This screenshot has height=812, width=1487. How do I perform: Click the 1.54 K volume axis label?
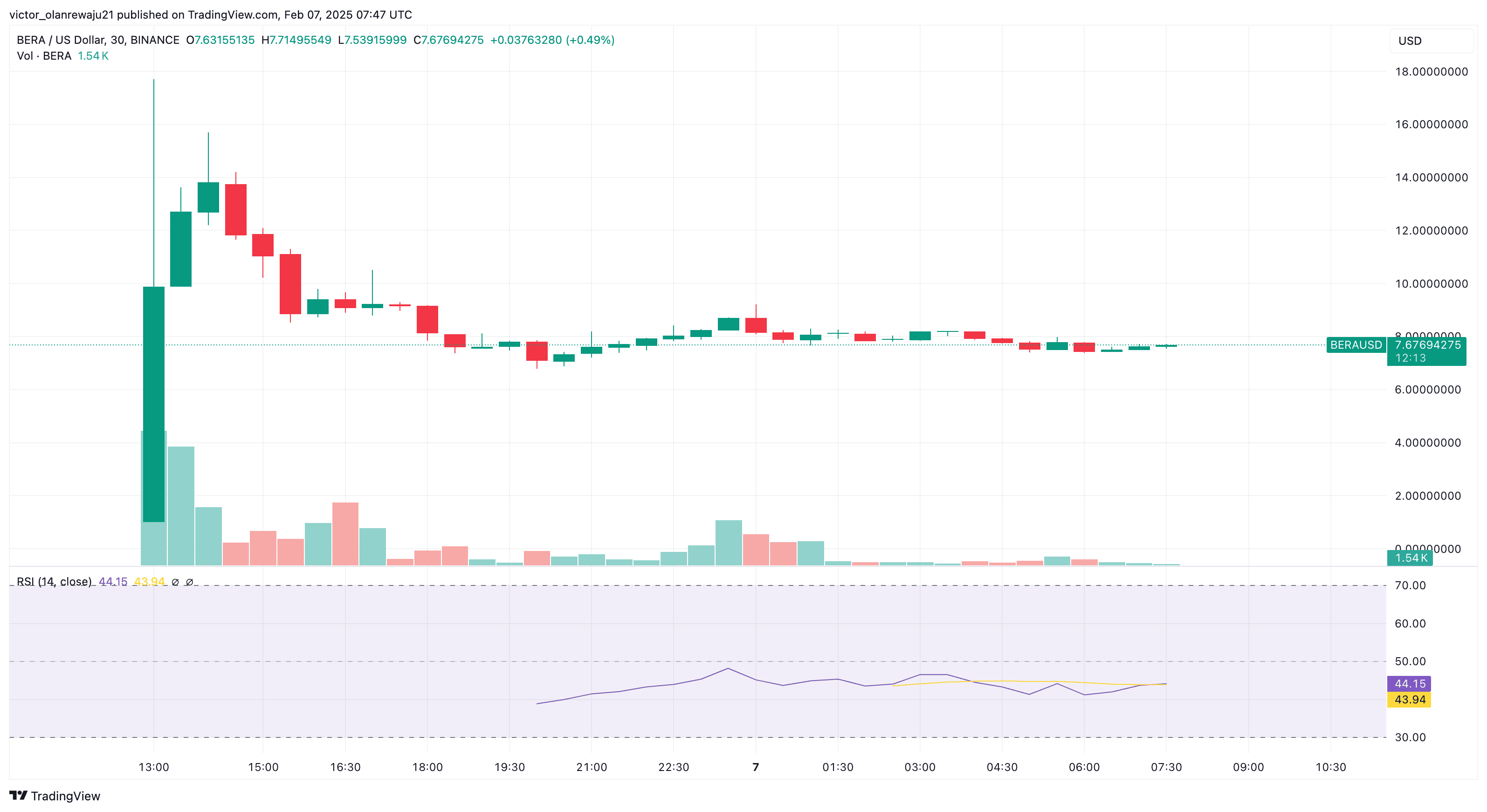pos(1410,558)
